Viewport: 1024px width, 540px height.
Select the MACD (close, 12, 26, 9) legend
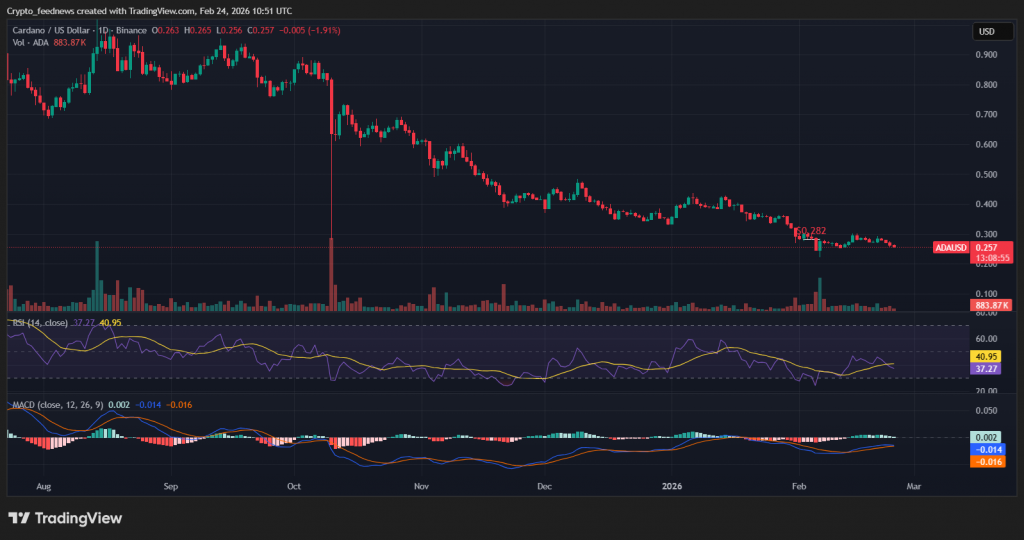click(57, 405)
